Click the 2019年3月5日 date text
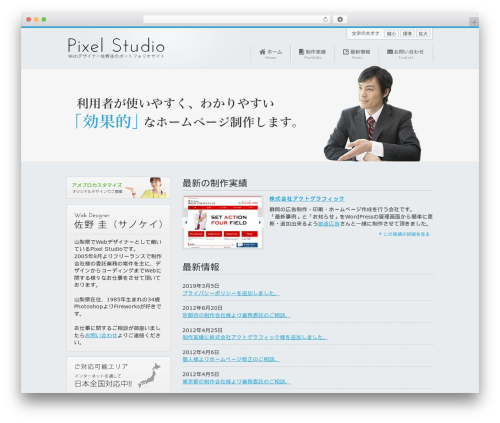The height and width of the screenshot is (423, 500). (201, 286)
